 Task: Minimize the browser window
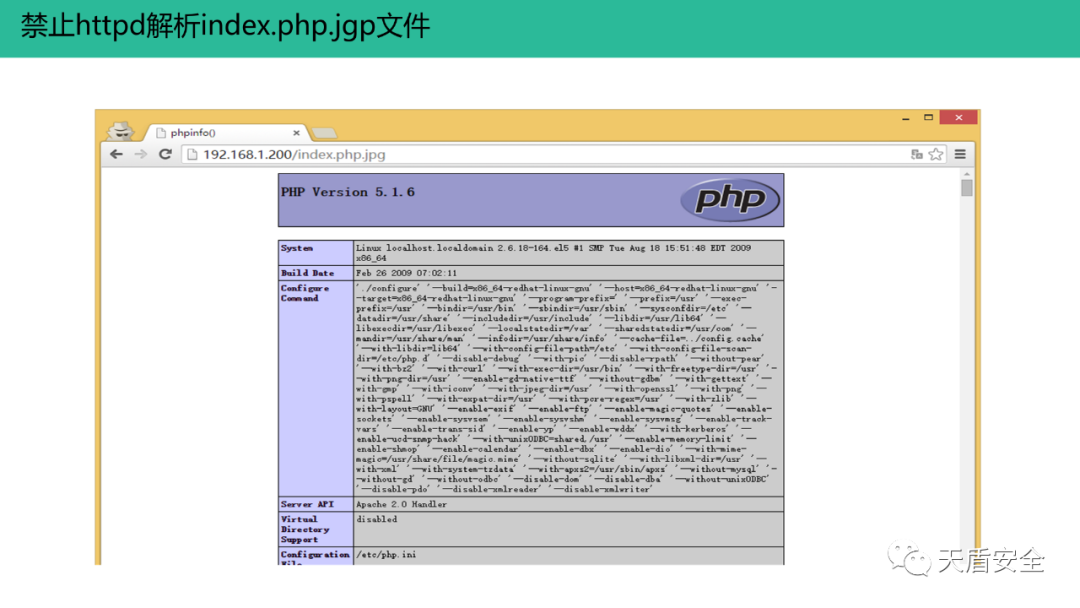tap(906, 118)
